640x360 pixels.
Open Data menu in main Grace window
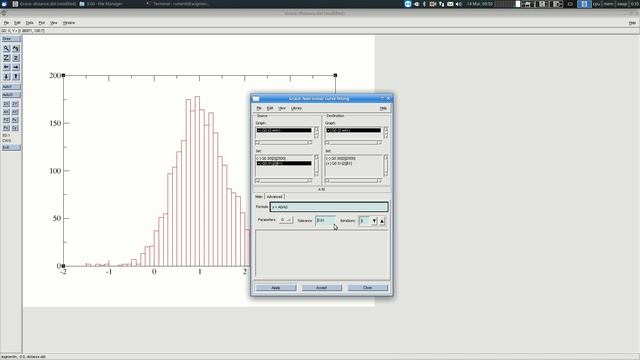click(29, 23)
